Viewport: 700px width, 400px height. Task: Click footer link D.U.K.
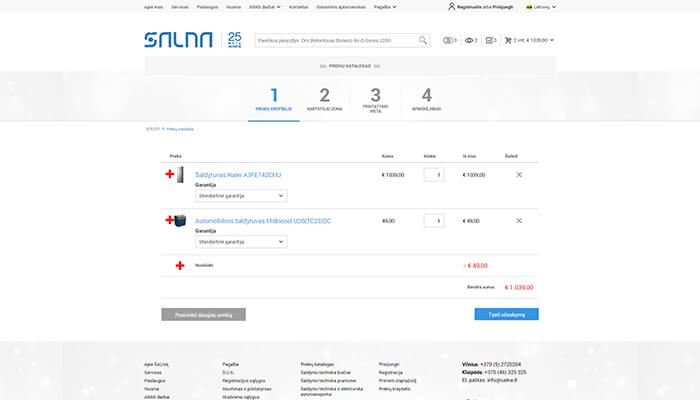coord(228,373)
